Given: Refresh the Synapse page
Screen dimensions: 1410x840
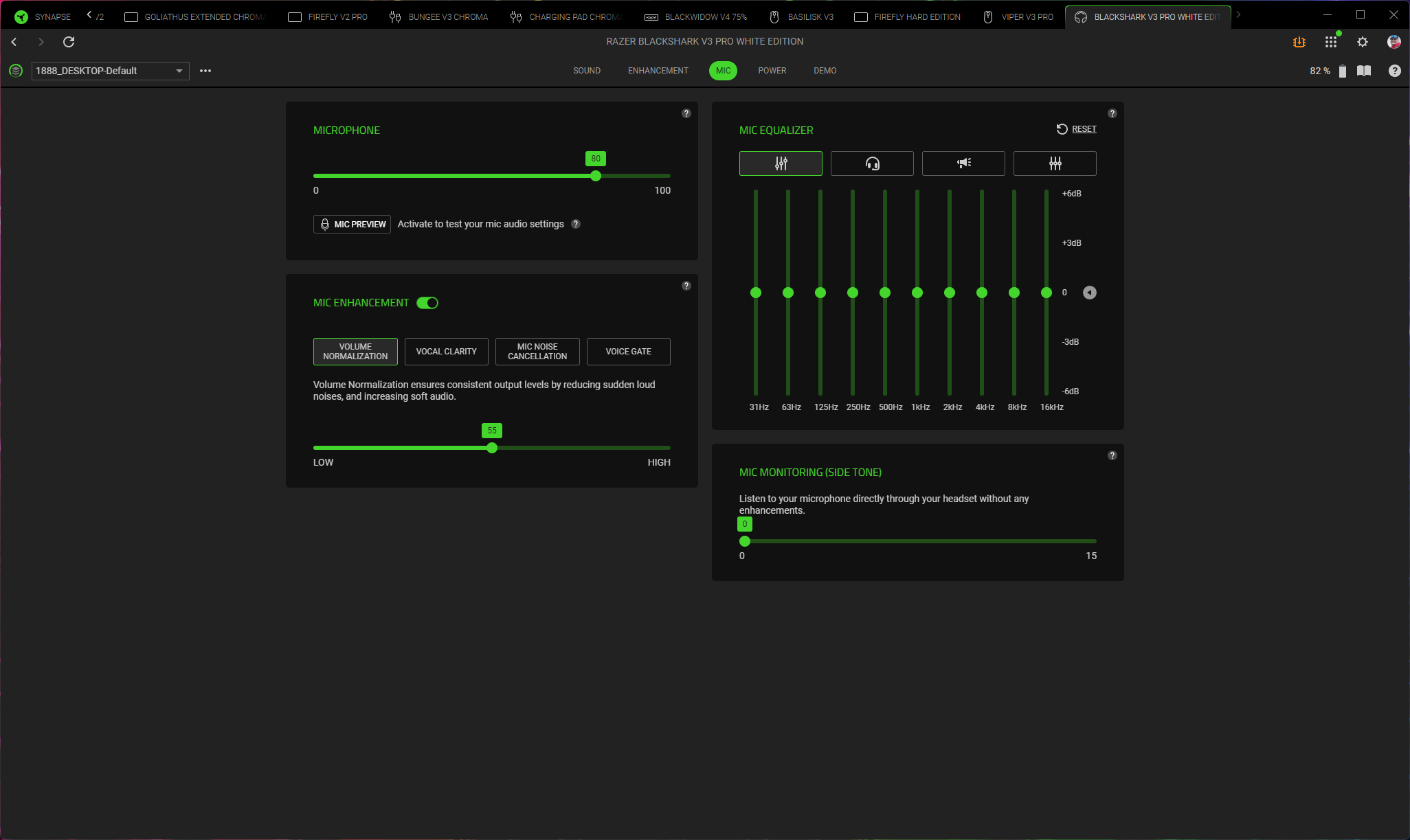Looking at the screenshot, I should [69, 42].
